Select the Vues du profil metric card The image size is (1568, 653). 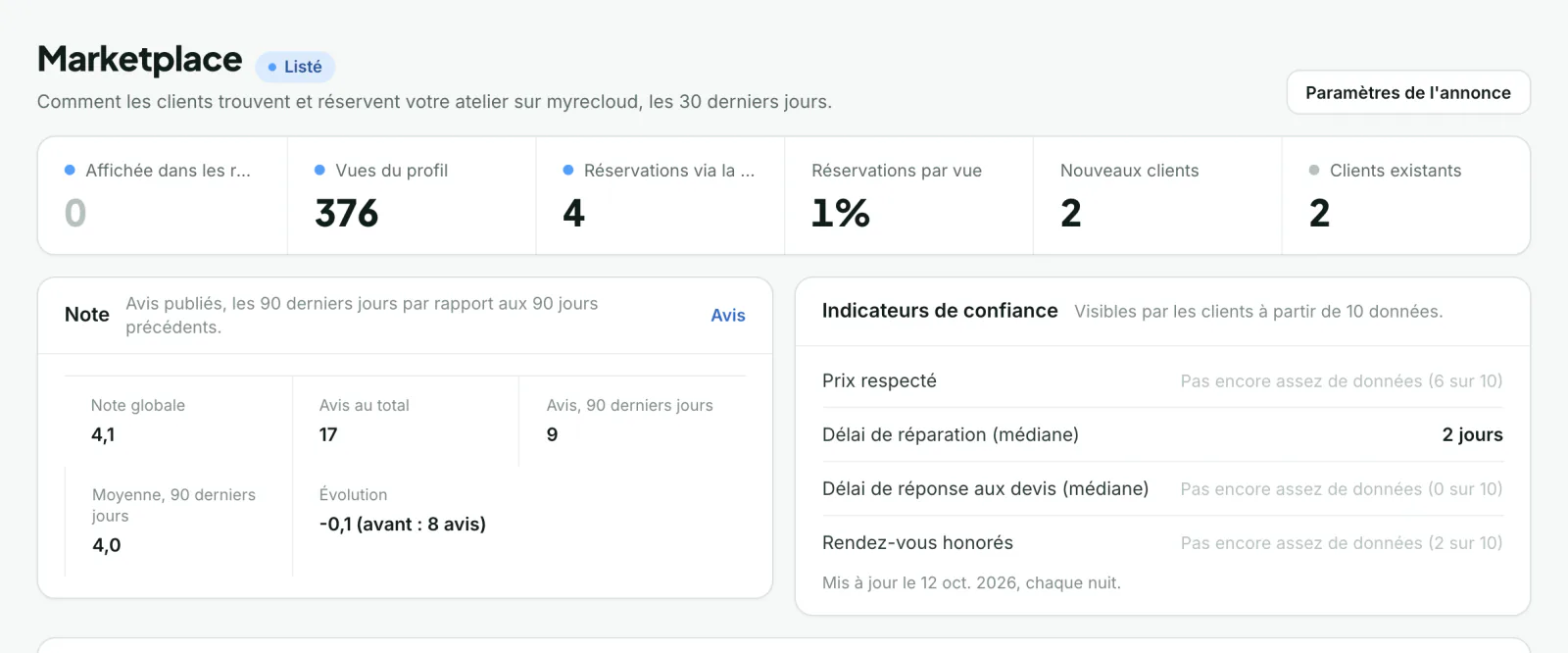pos(412,195)
